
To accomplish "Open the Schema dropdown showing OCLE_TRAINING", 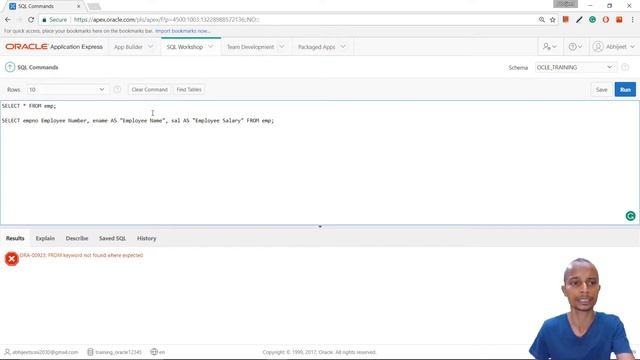I will pyautogui.click(x=575, y=67).
